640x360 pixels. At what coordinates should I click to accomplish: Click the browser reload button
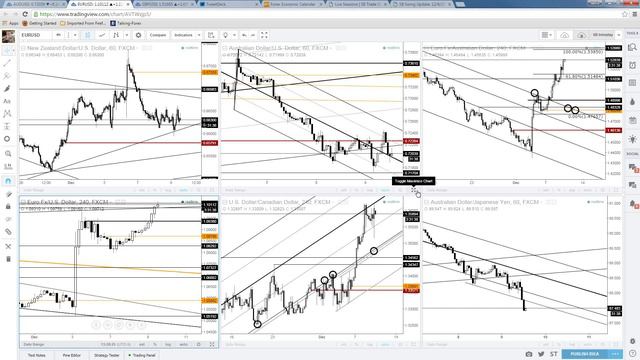click(x=25, y=14)
